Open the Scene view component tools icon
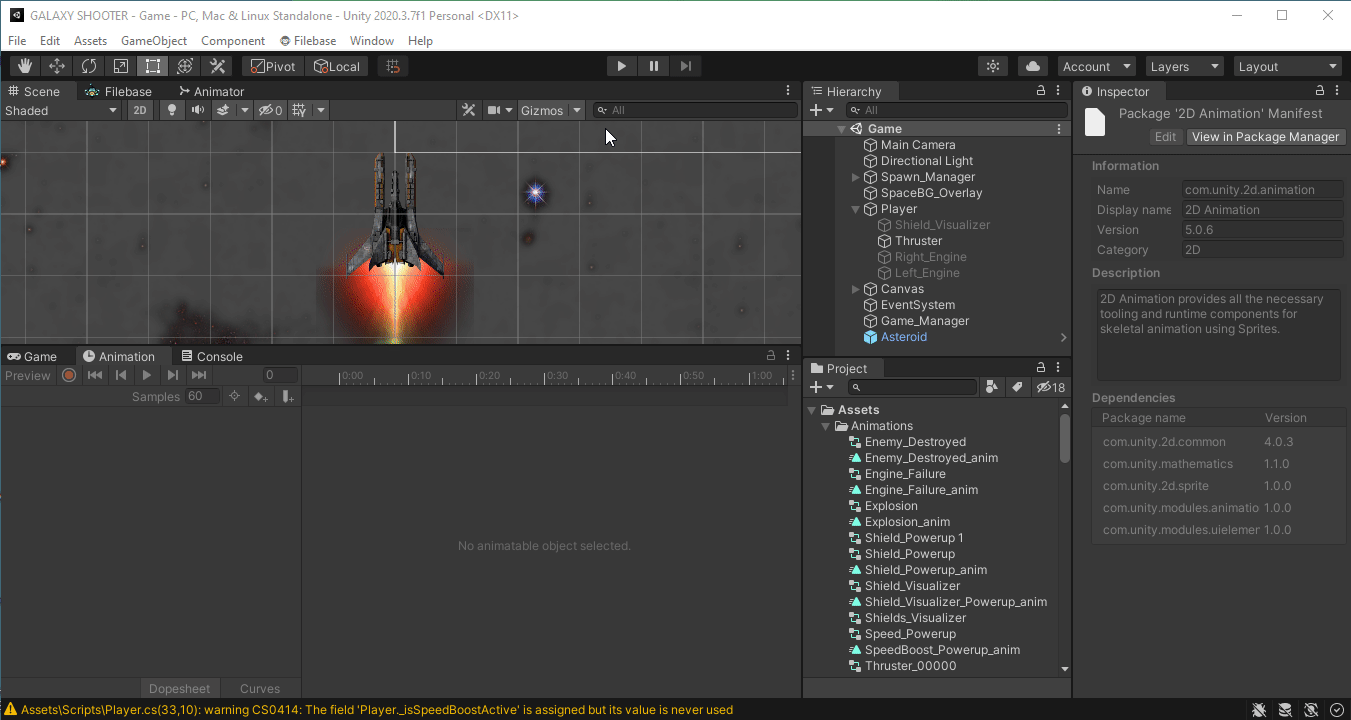 468,110
